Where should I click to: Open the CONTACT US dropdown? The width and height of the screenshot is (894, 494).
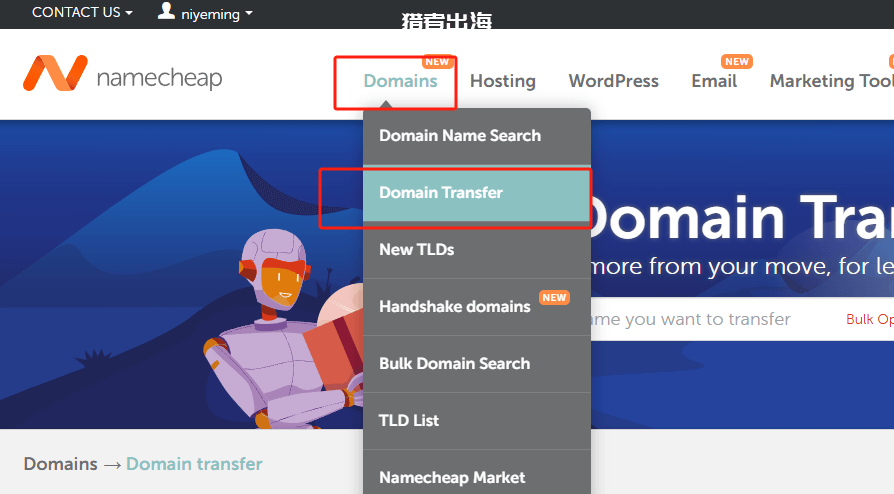[x=82, y=13]
